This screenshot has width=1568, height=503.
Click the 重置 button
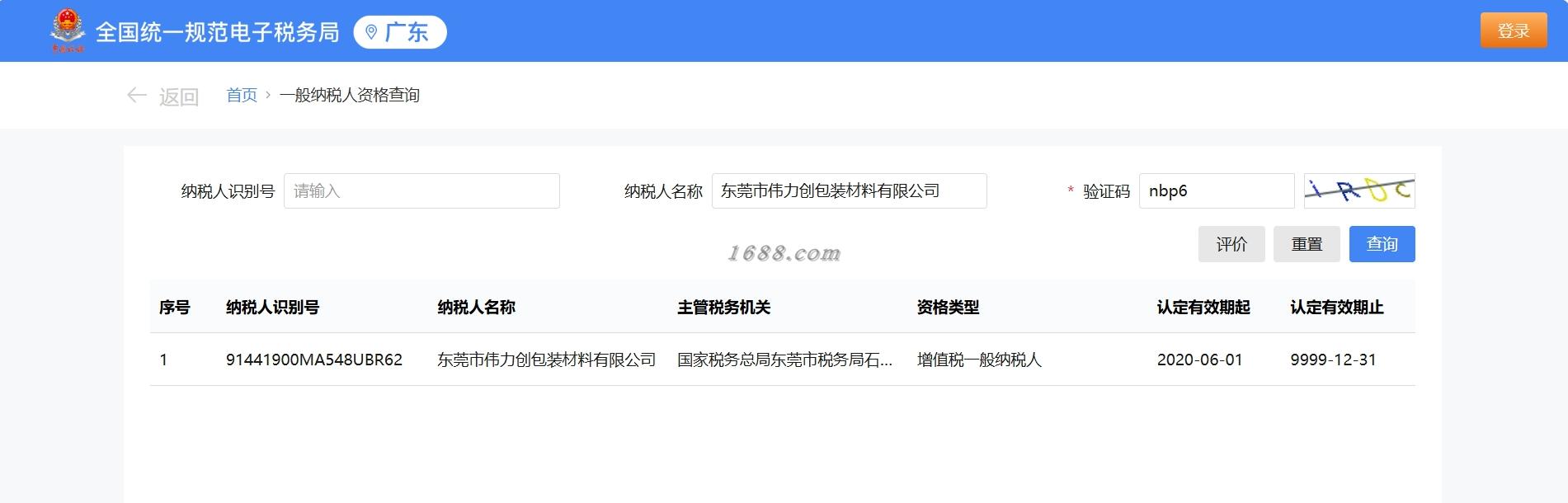click(x=1307, y=244)
